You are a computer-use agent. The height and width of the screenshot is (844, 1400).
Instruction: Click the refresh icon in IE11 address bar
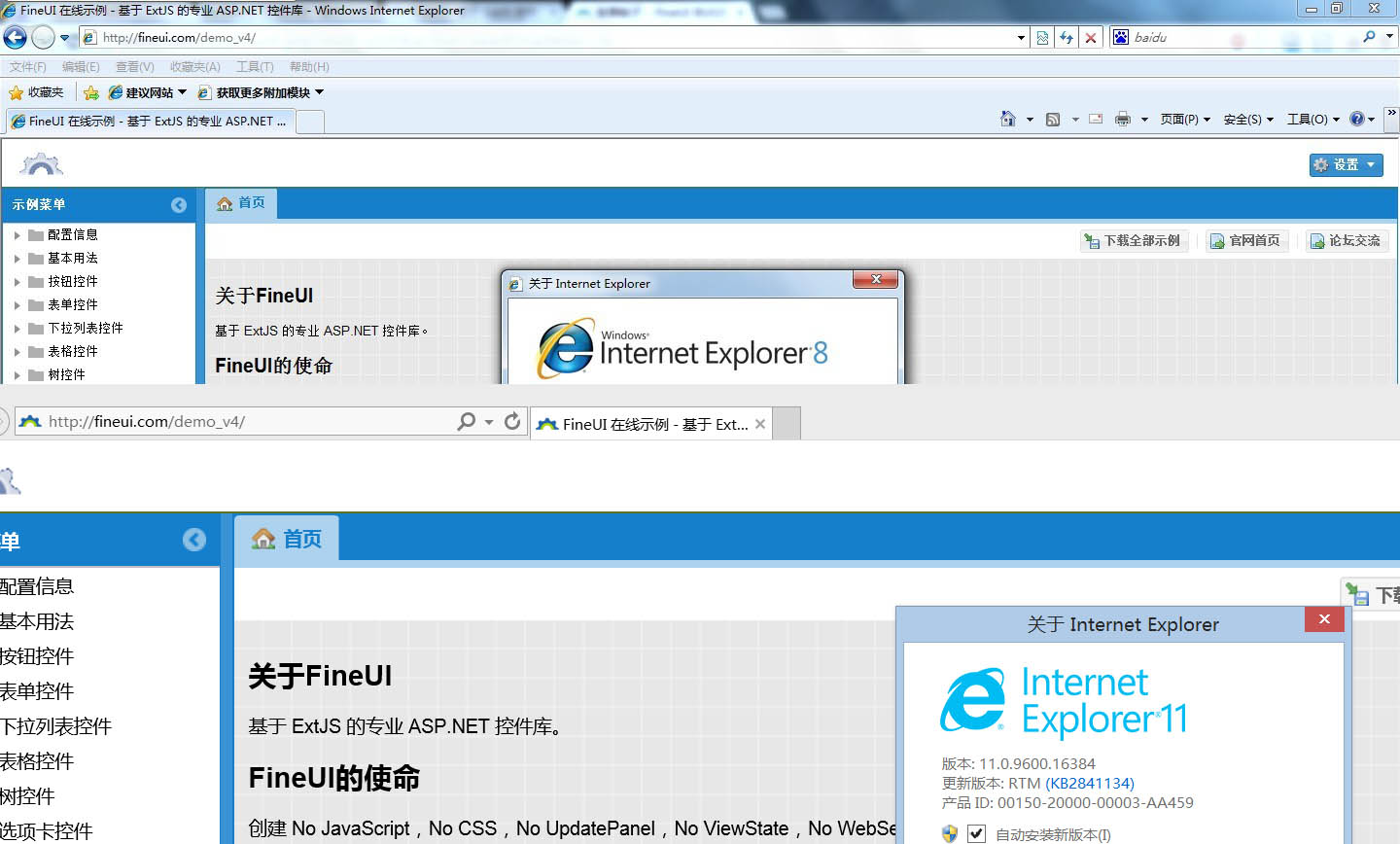[x=512, y=421]
